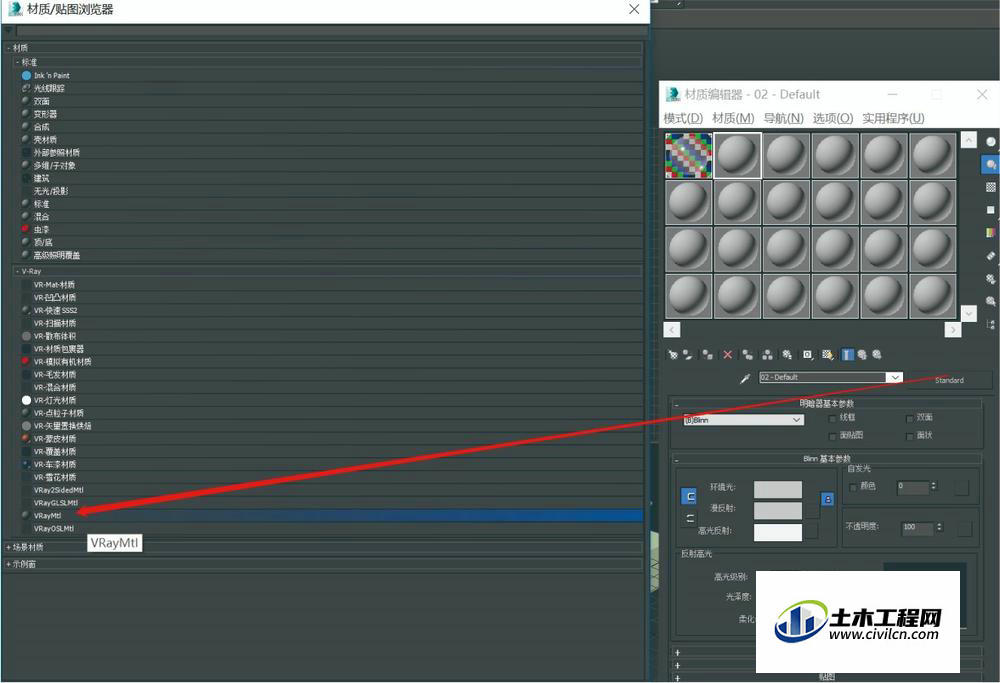Screen dimensions: 1000x683
Task: Open the 实用程序(U) menu
Action: click(893, 118)
